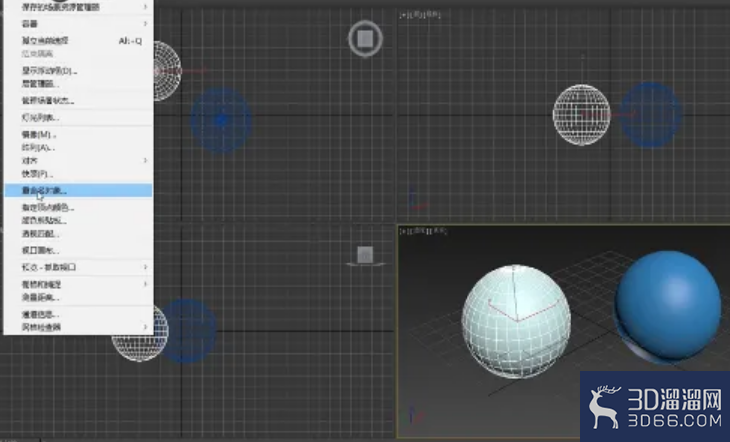This screenshot has width=730, height=442.
Task: Expand the 保存的场景资源管理器 submenu
Action: point(78,7)
